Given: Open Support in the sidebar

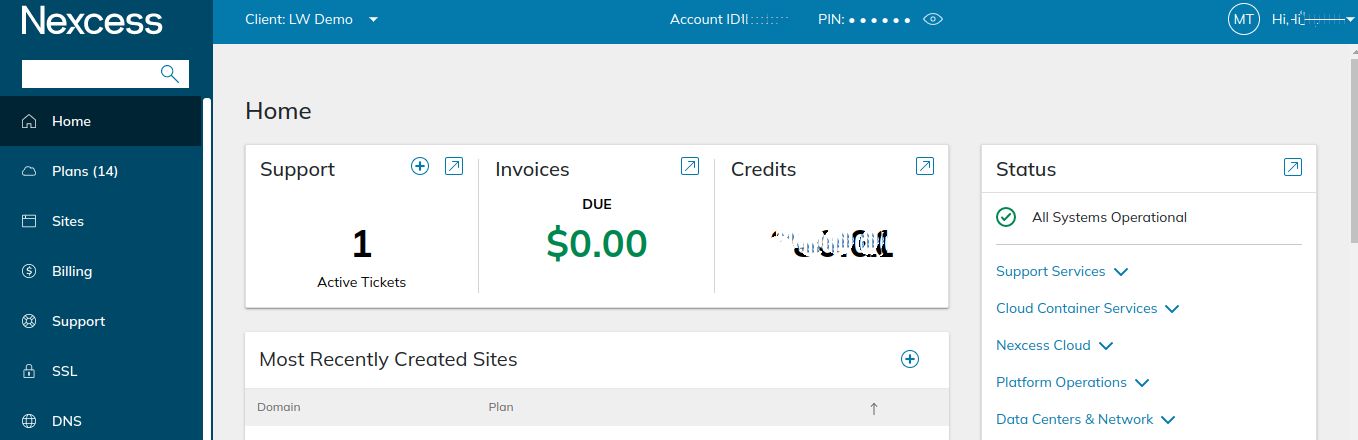Looking at the screenshot, I should coord(100,321).
